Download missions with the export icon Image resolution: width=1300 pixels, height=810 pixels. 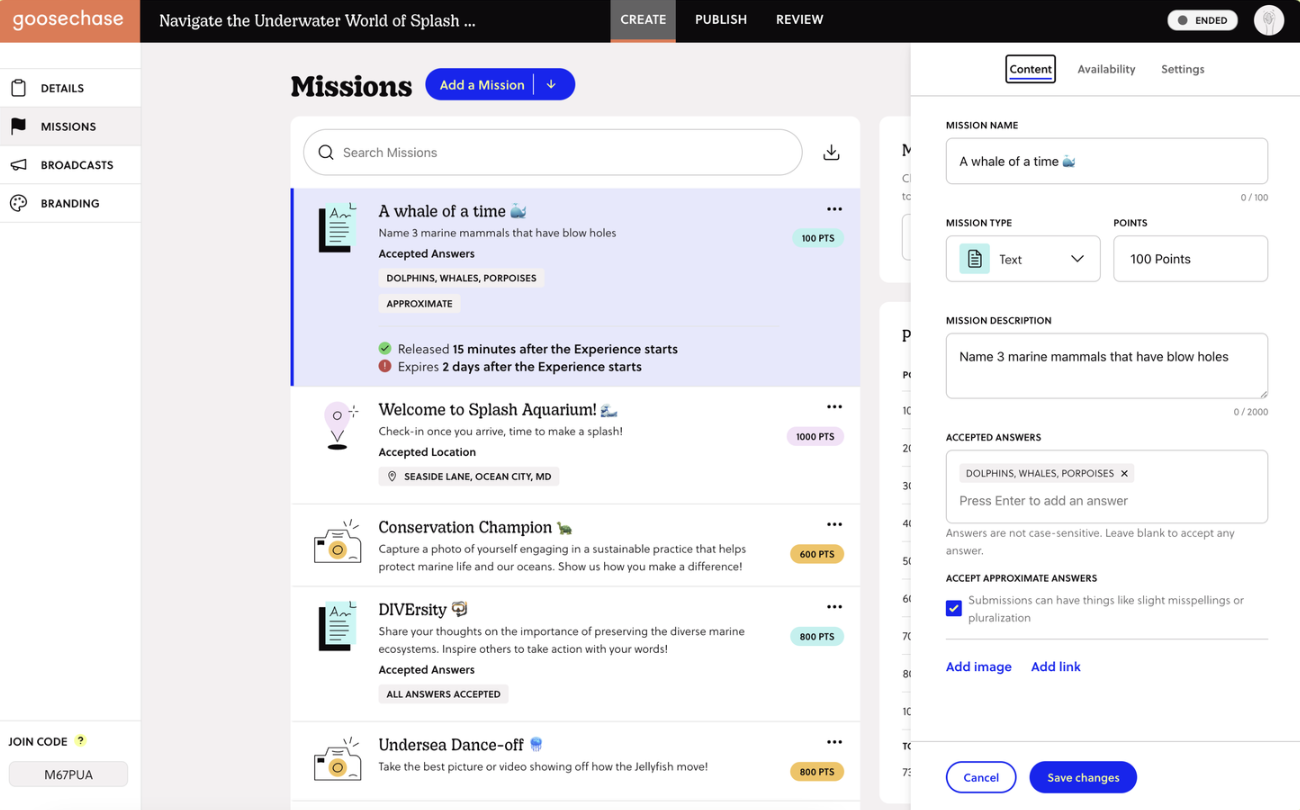[x=831, y=153]
